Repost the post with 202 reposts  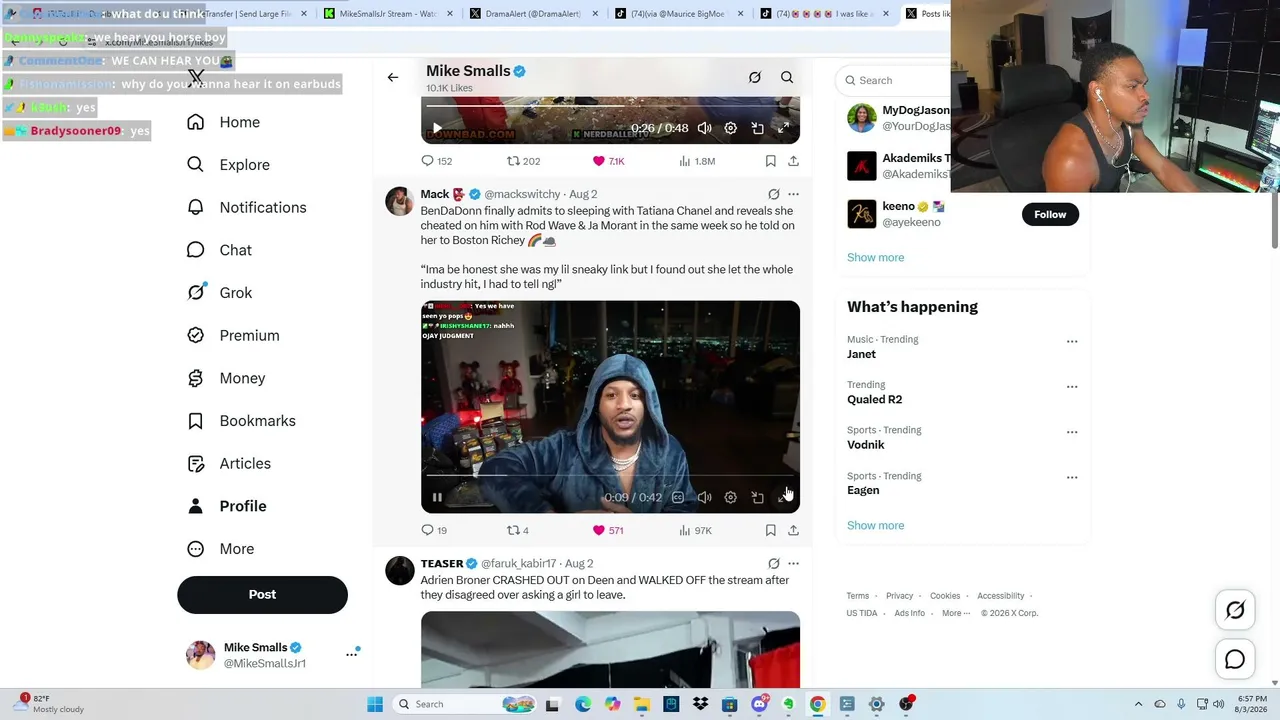click(523, 161)
